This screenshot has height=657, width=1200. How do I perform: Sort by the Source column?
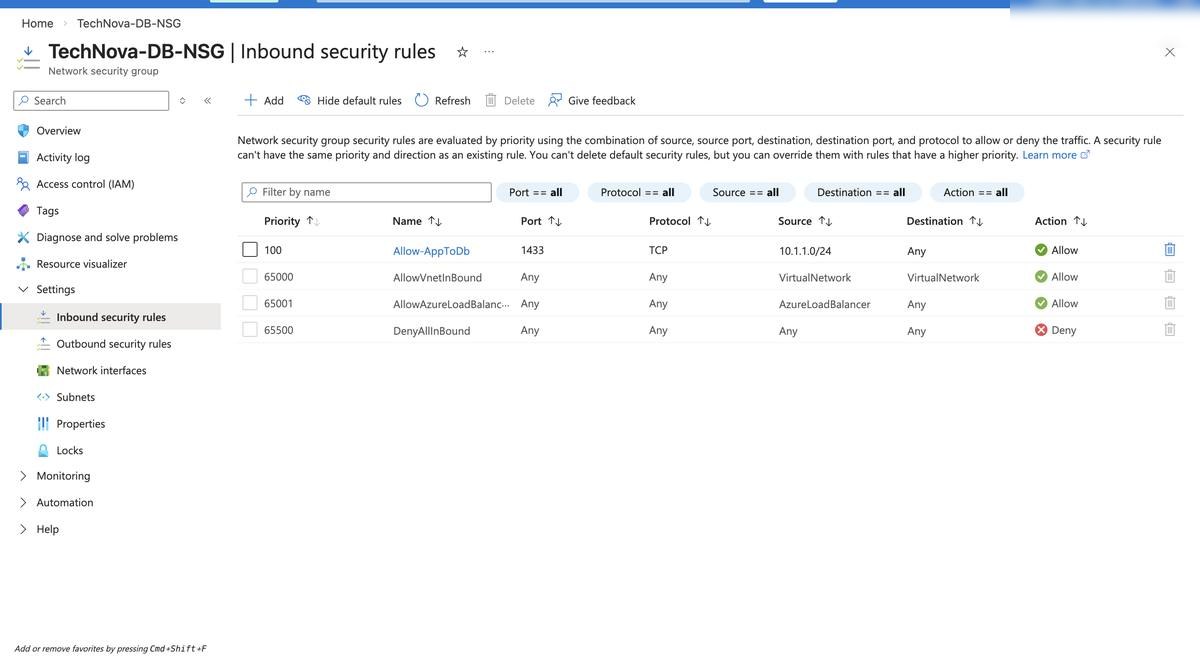[x=805, y=221]
